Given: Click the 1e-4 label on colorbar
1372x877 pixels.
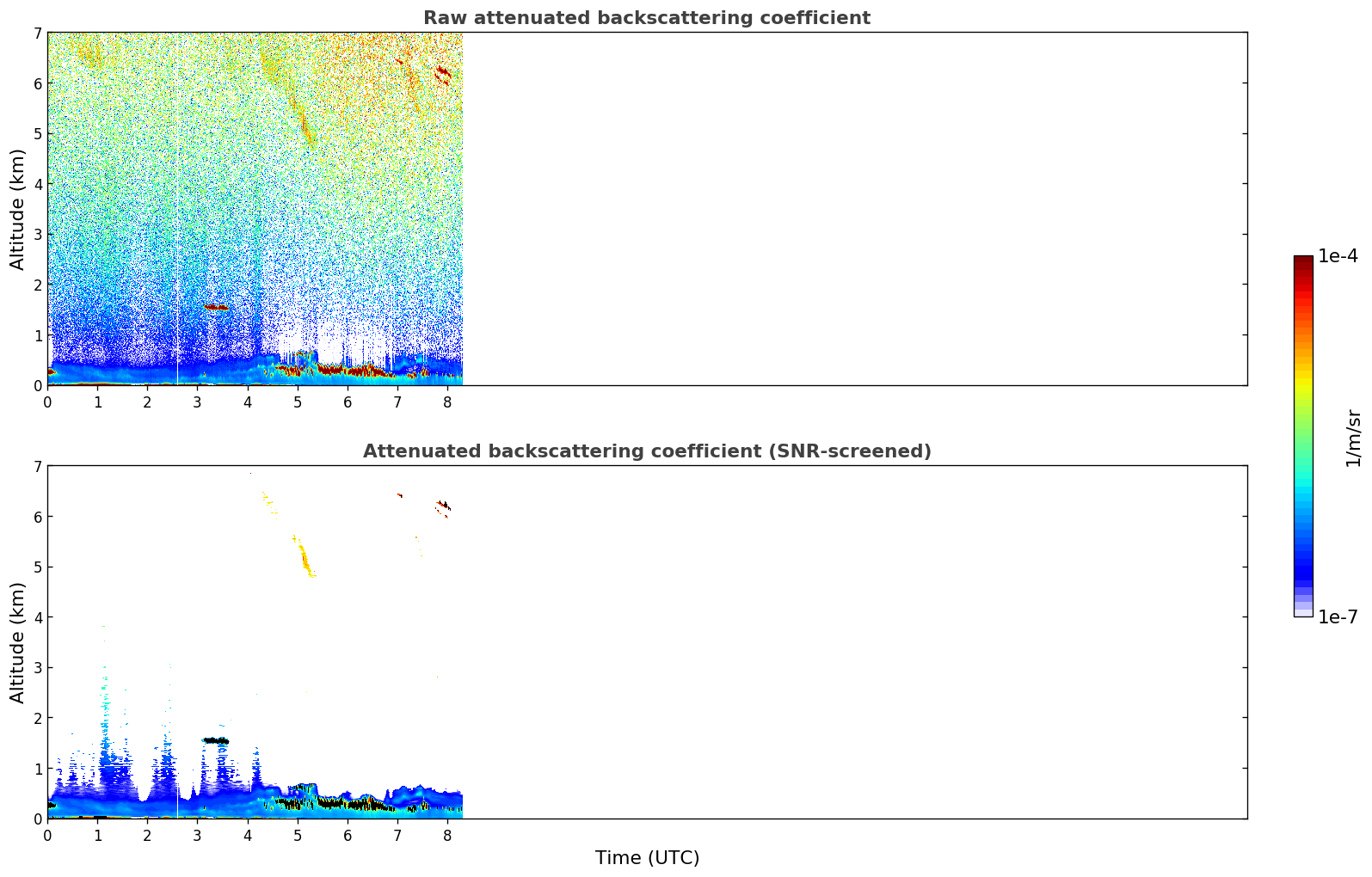Looking at the screenshot, I should tap(1338, 256).
